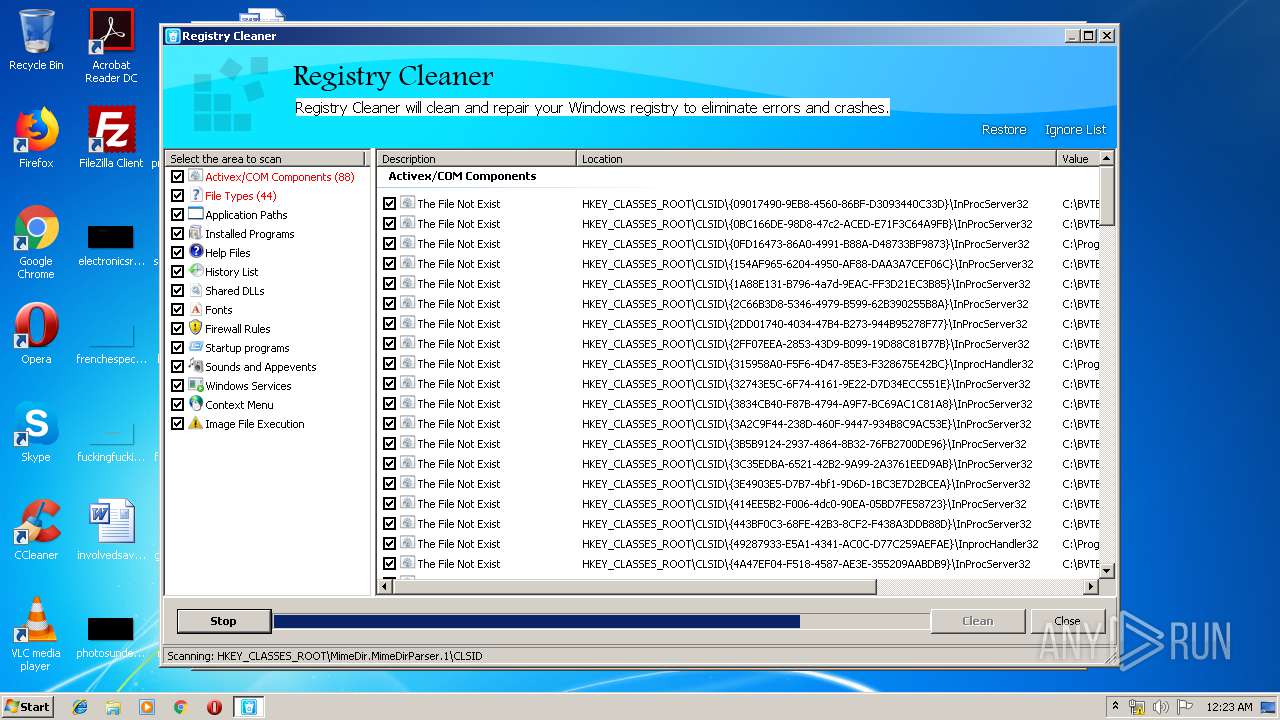Image resolution: width=1280 pixels, height=720 pixels.
Task: Click the Sounds and Appevents icon
Action: pos(196,366)
